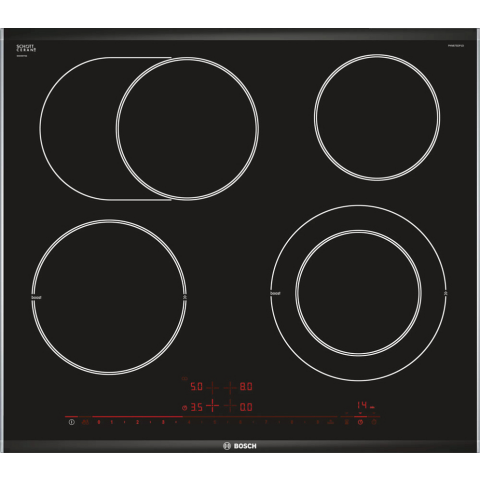Tap the boost symbol after level 9

pos(330,422)
